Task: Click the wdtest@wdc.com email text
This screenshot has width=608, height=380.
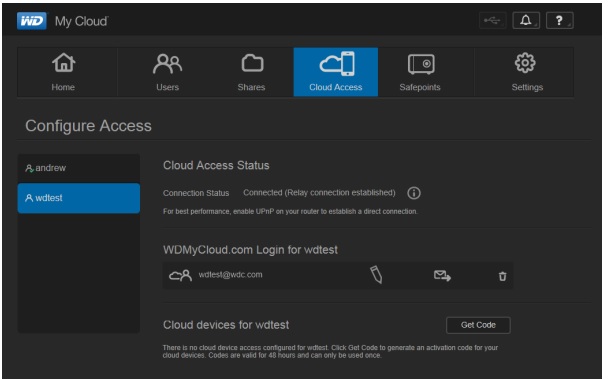Action: coord(230,275)
